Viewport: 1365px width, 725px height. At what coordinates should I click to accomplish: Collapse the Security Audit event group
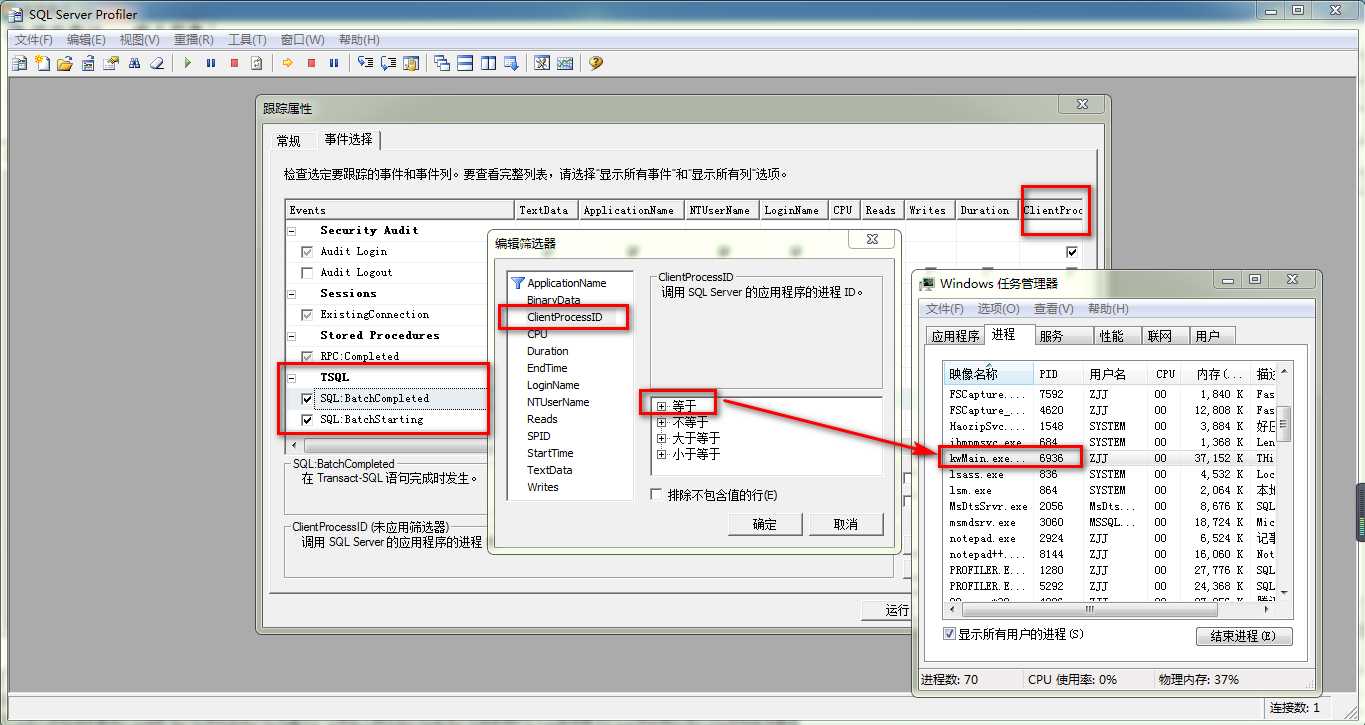click(293, 230)
